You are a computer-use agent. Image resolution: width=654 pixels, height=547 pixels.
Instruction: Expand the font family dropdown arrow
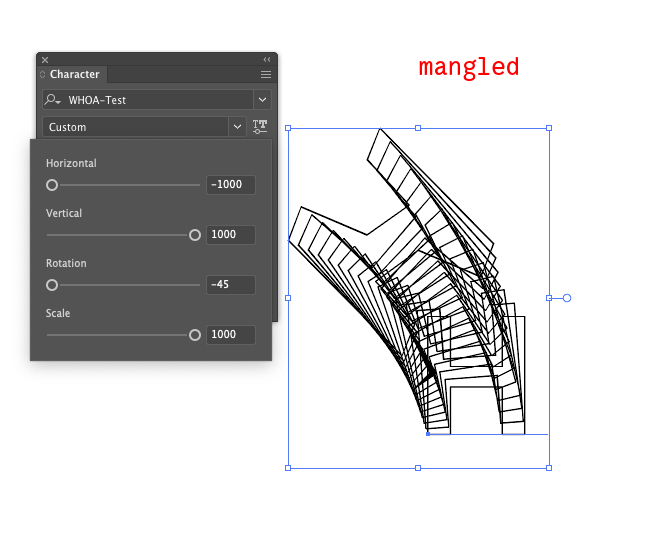262,100
